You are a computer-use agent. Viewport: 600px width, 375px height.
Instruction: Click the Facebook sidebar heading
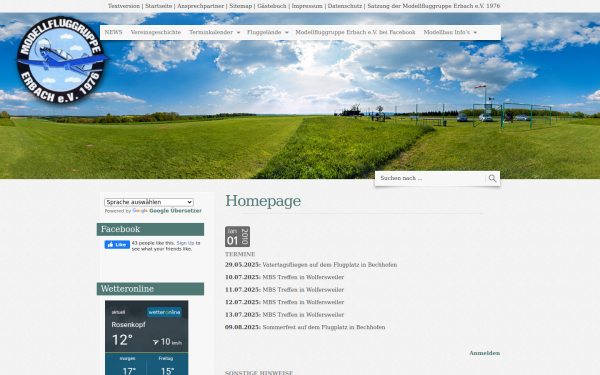(150, 229)
